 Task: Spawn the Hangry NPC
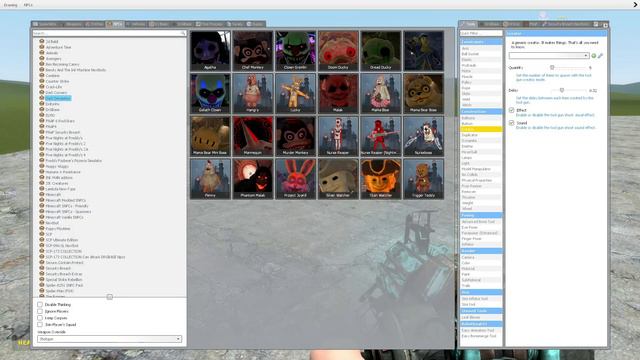[x=253, y=93]
